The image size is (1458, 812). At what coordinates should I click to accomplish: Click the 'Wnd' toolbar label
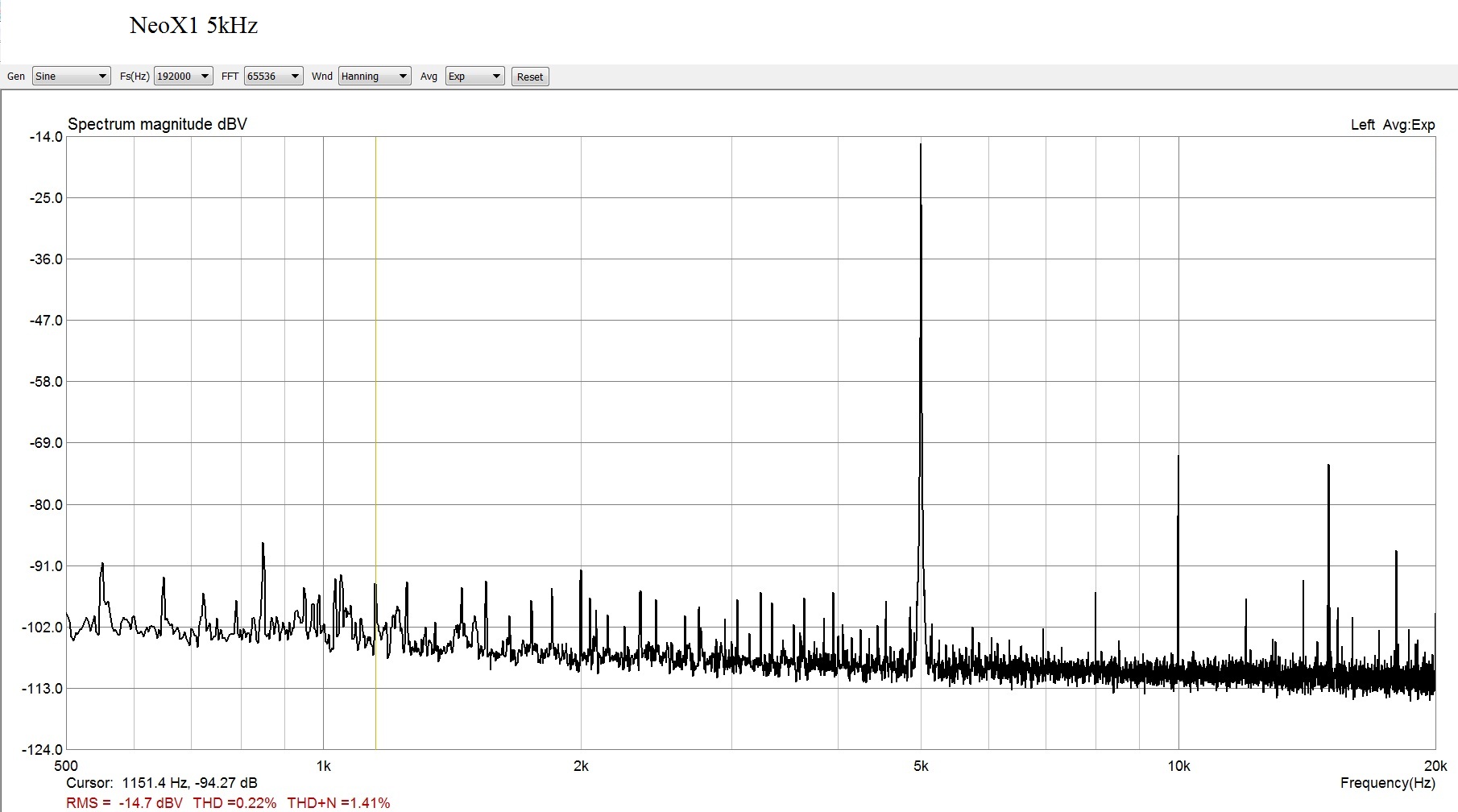point(322,77)
